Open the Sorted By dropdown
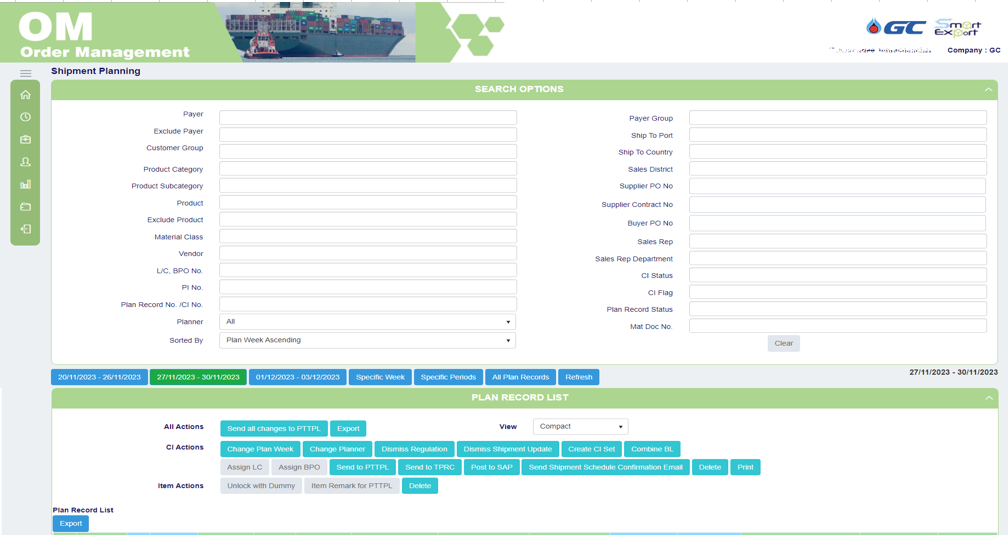1008x535 pixels. tap(367, 340)
